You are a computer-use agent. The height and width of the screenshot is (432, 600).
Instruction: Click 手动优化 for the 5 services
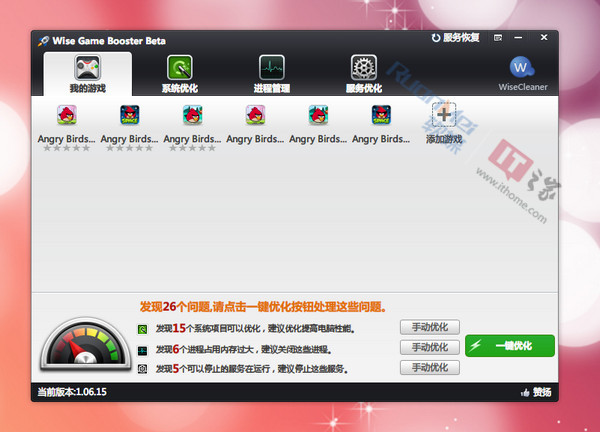[x=429, y=367]
